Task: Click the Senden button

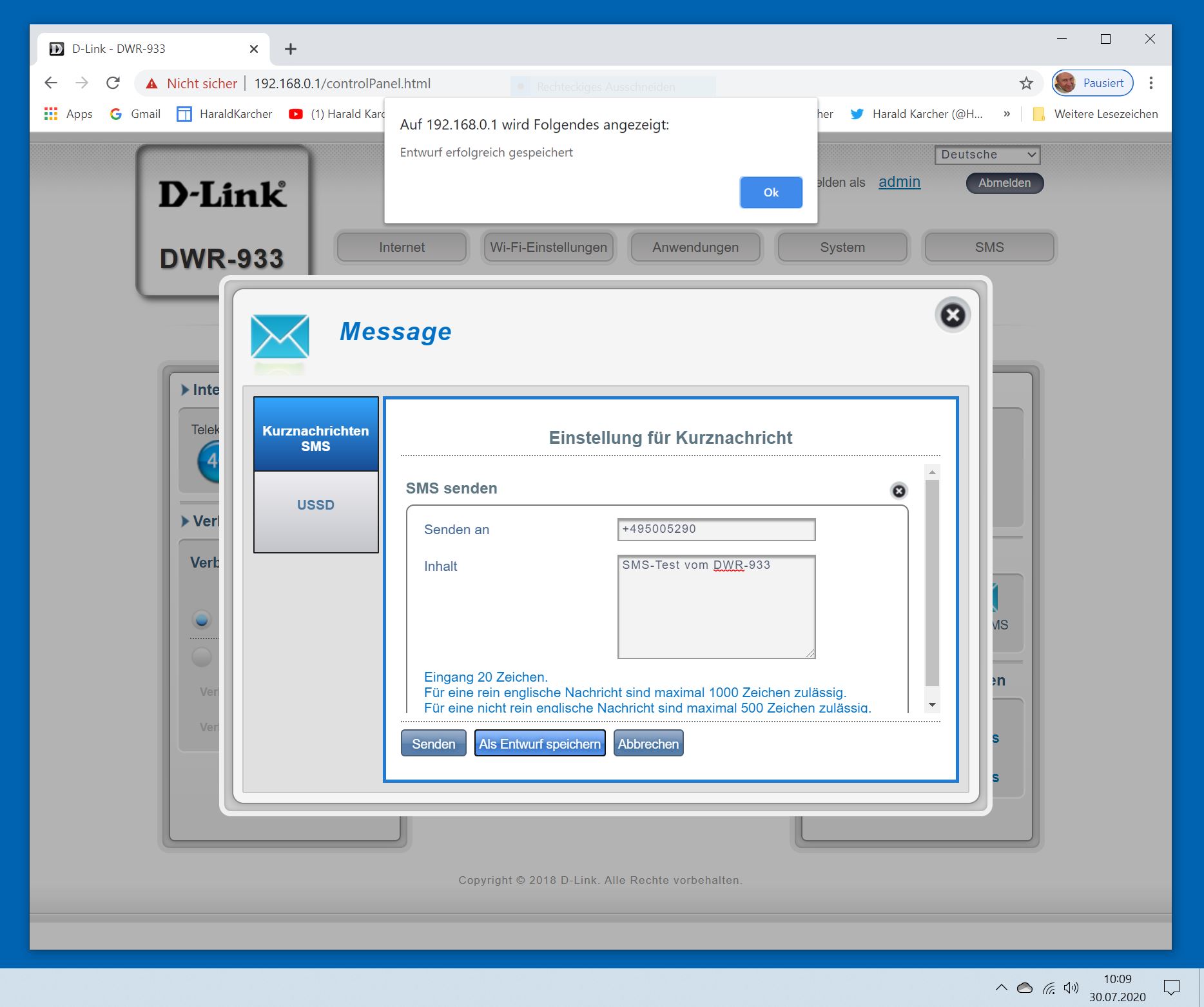Action: point(434,743)
